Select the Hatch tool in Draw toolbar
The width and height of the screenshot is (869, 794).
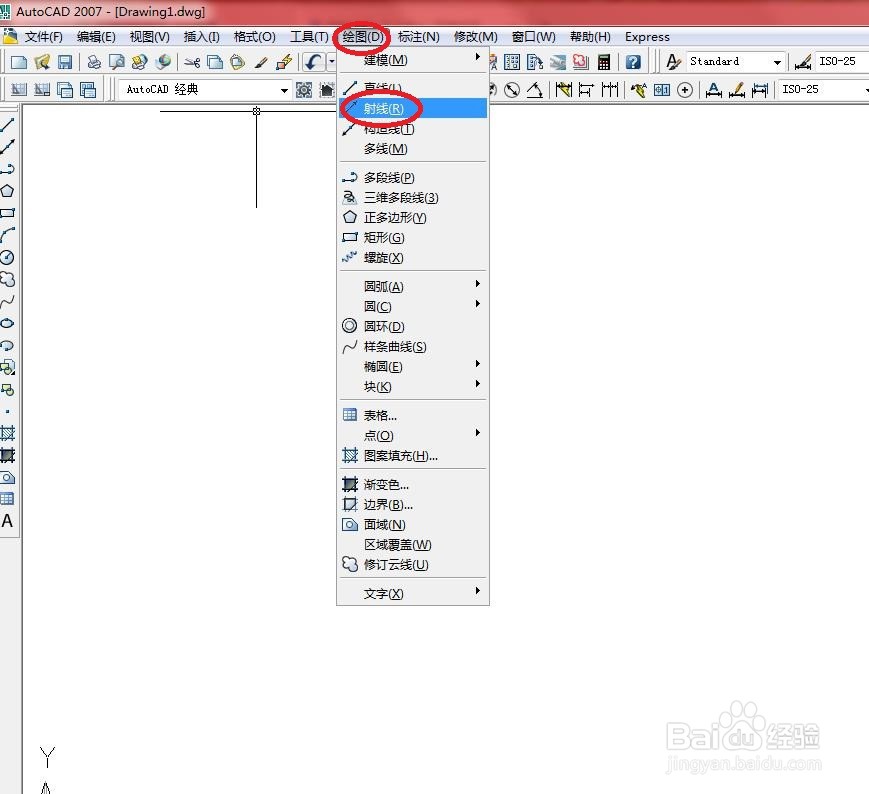tap(7, 433)
